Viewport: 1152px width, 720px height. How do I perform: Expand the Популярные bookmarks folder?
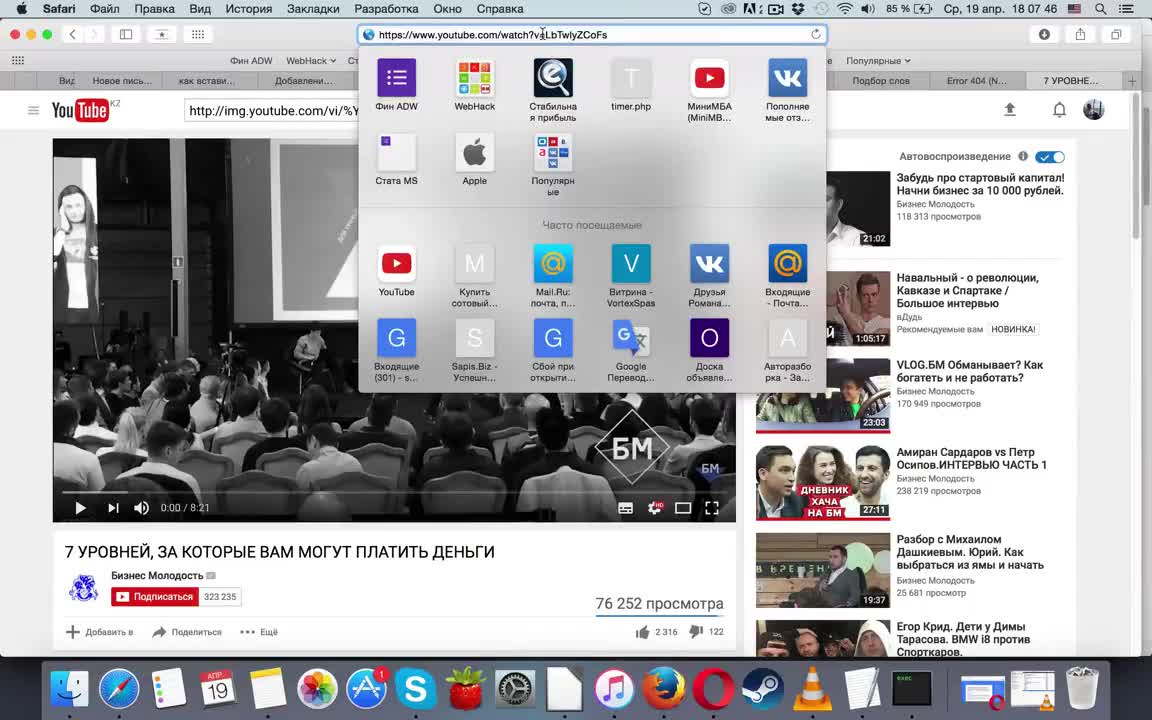[878, 61]
